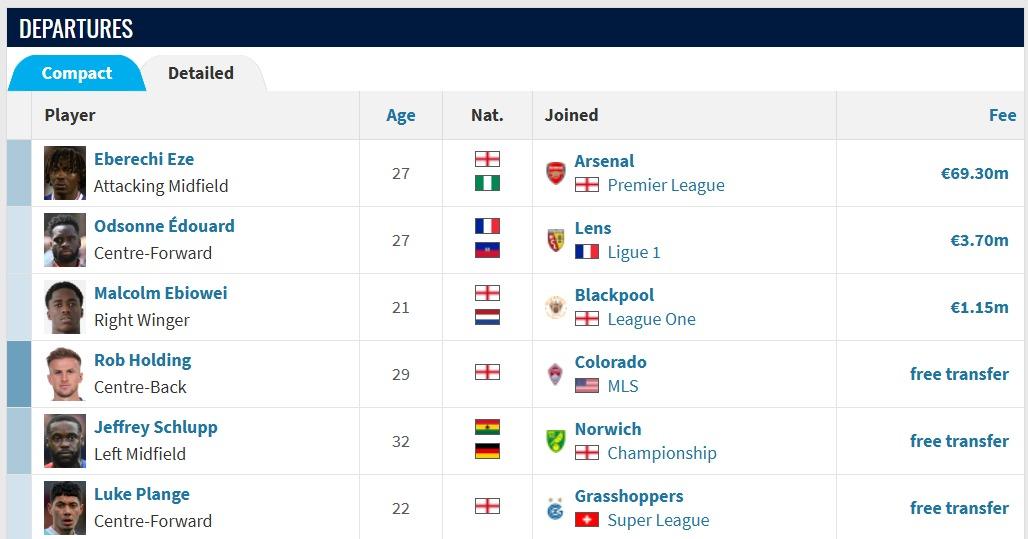Click the USA flag beside MLS
The height and width of the screenshot is (539, 1028).
pos(587,386)
